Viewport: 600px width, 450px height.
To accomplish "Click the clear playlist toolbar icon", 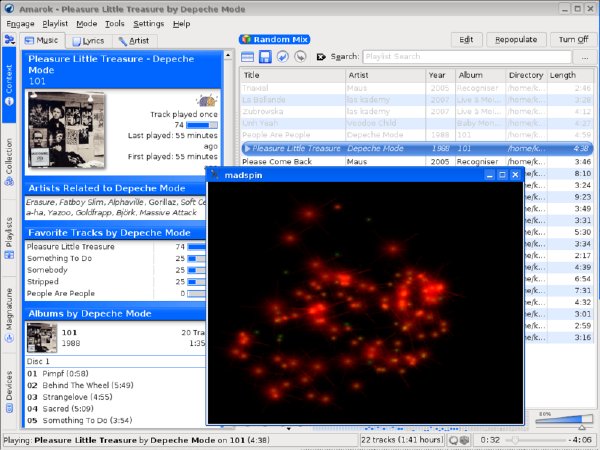I will pos(247,57).
